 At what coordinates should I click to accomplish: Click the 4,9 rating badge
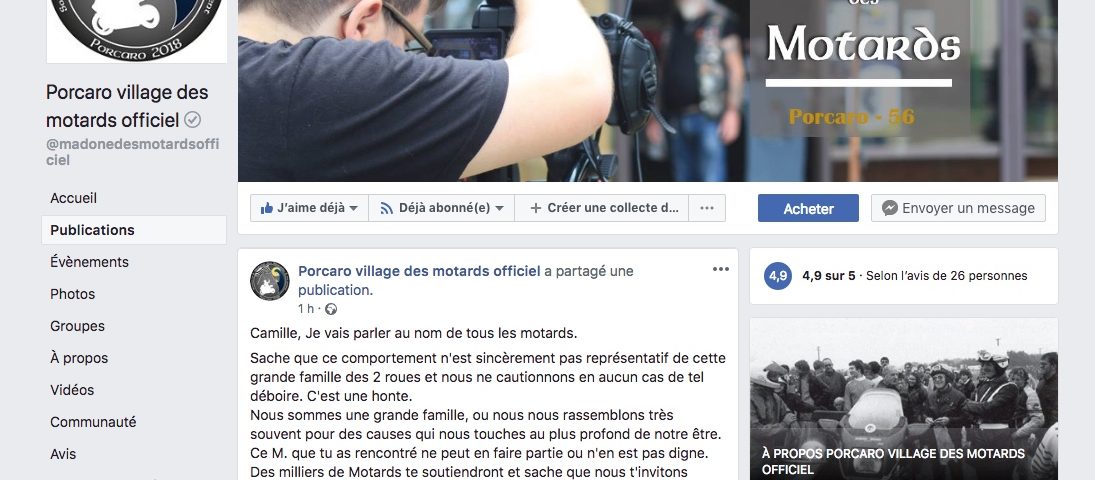pos(777,276)
